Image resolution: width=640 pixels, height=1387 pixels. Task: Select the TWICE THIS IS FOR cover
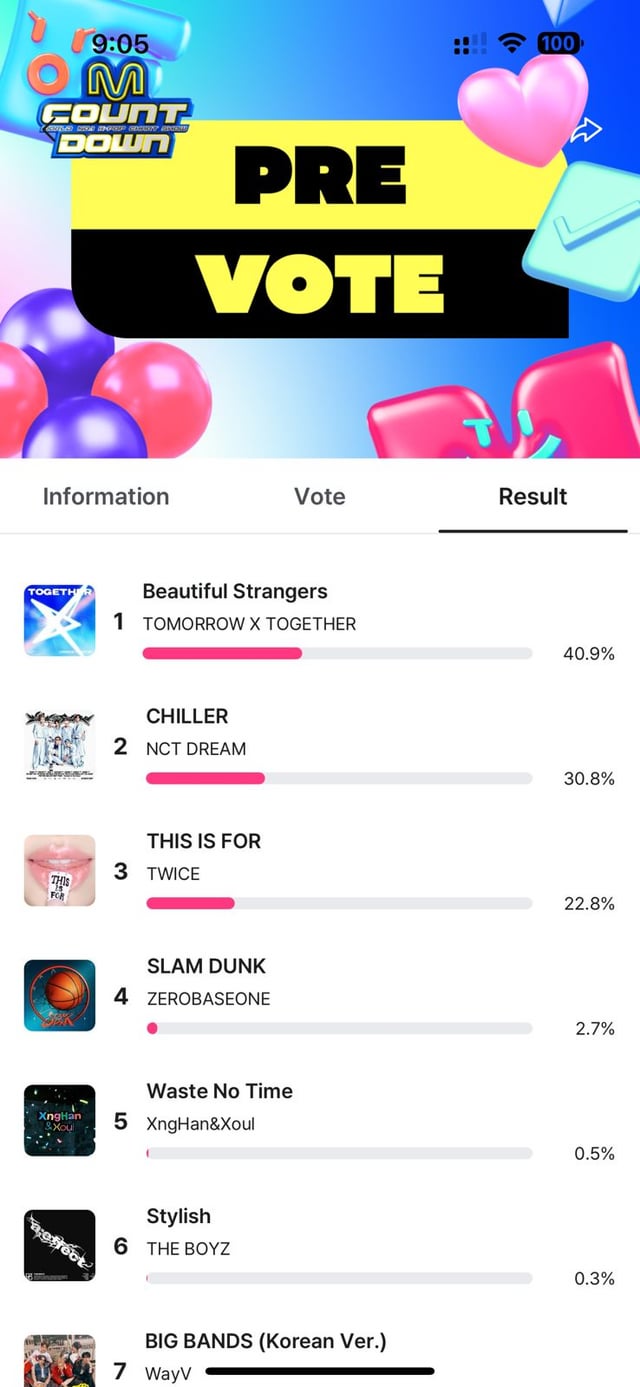(59, 871)
